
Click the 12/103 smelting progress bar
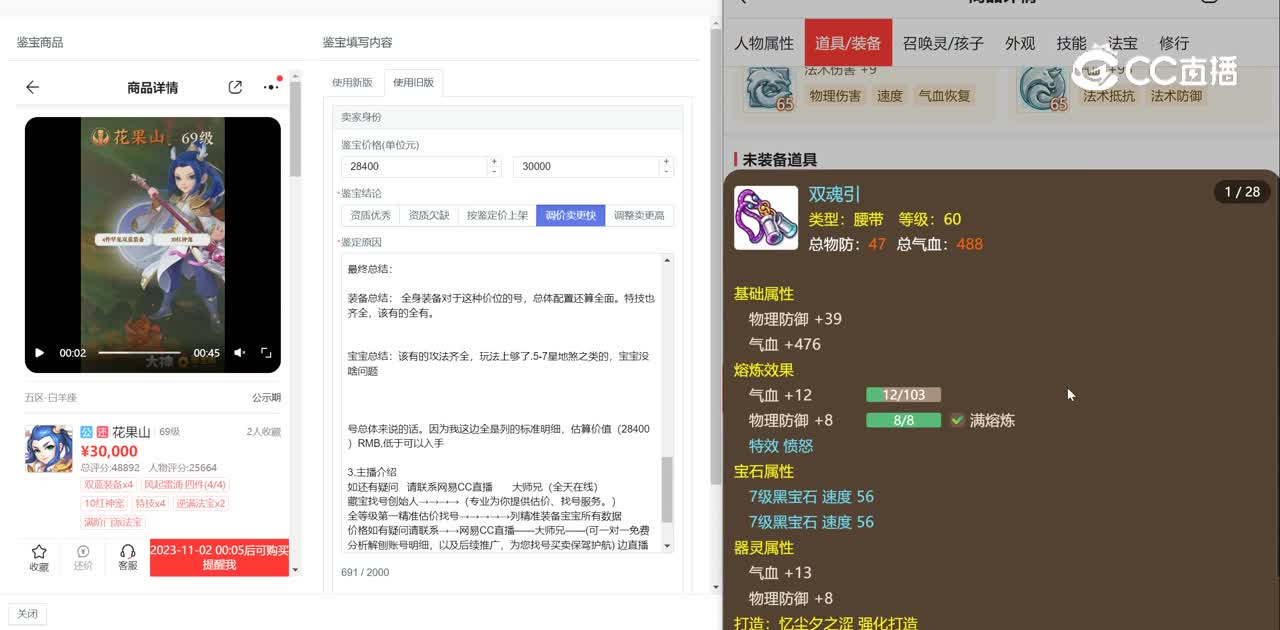tap(903, 395)
